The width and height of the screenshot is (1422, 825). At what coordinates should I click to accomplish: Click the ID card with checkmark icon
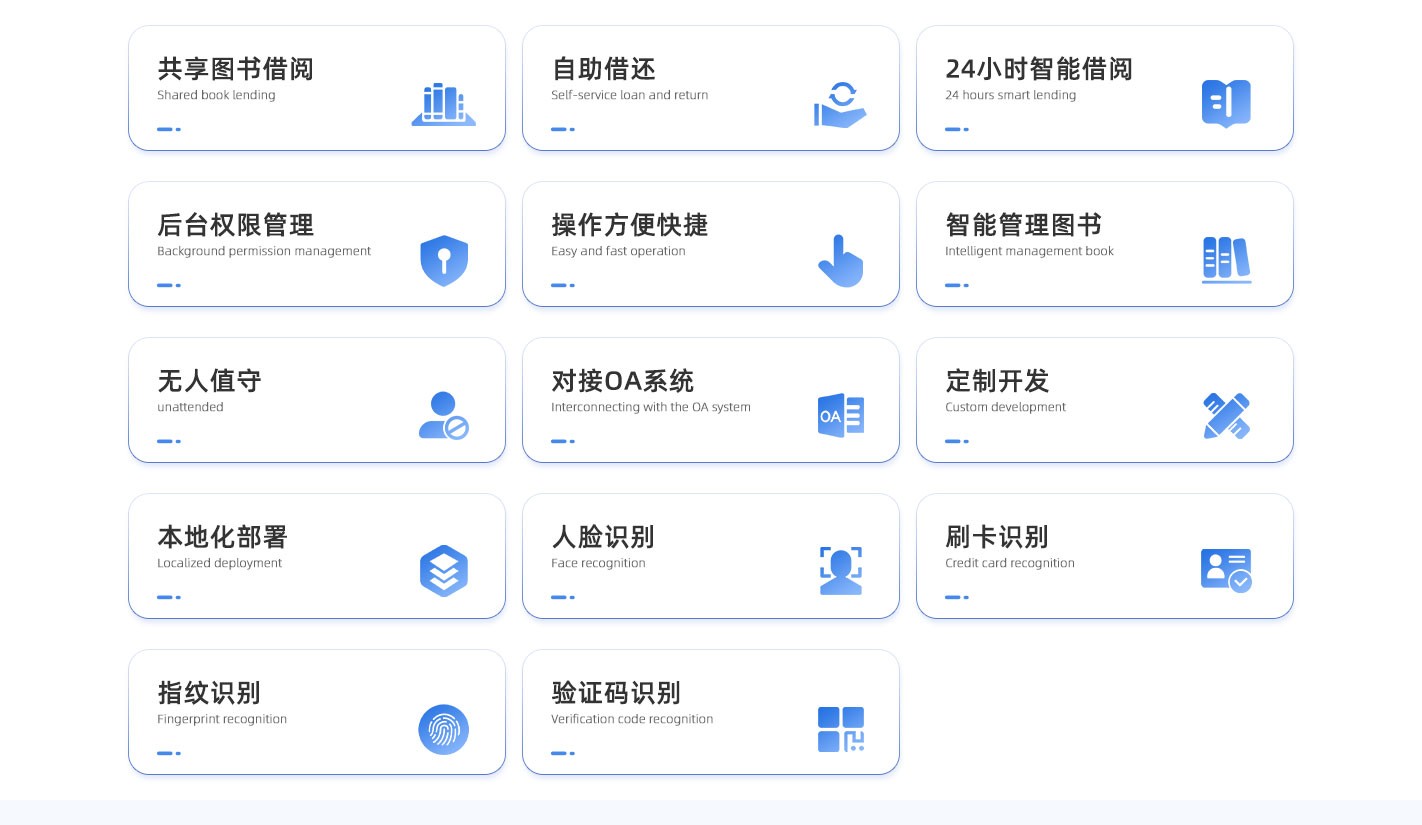[x=1226, y=570]
